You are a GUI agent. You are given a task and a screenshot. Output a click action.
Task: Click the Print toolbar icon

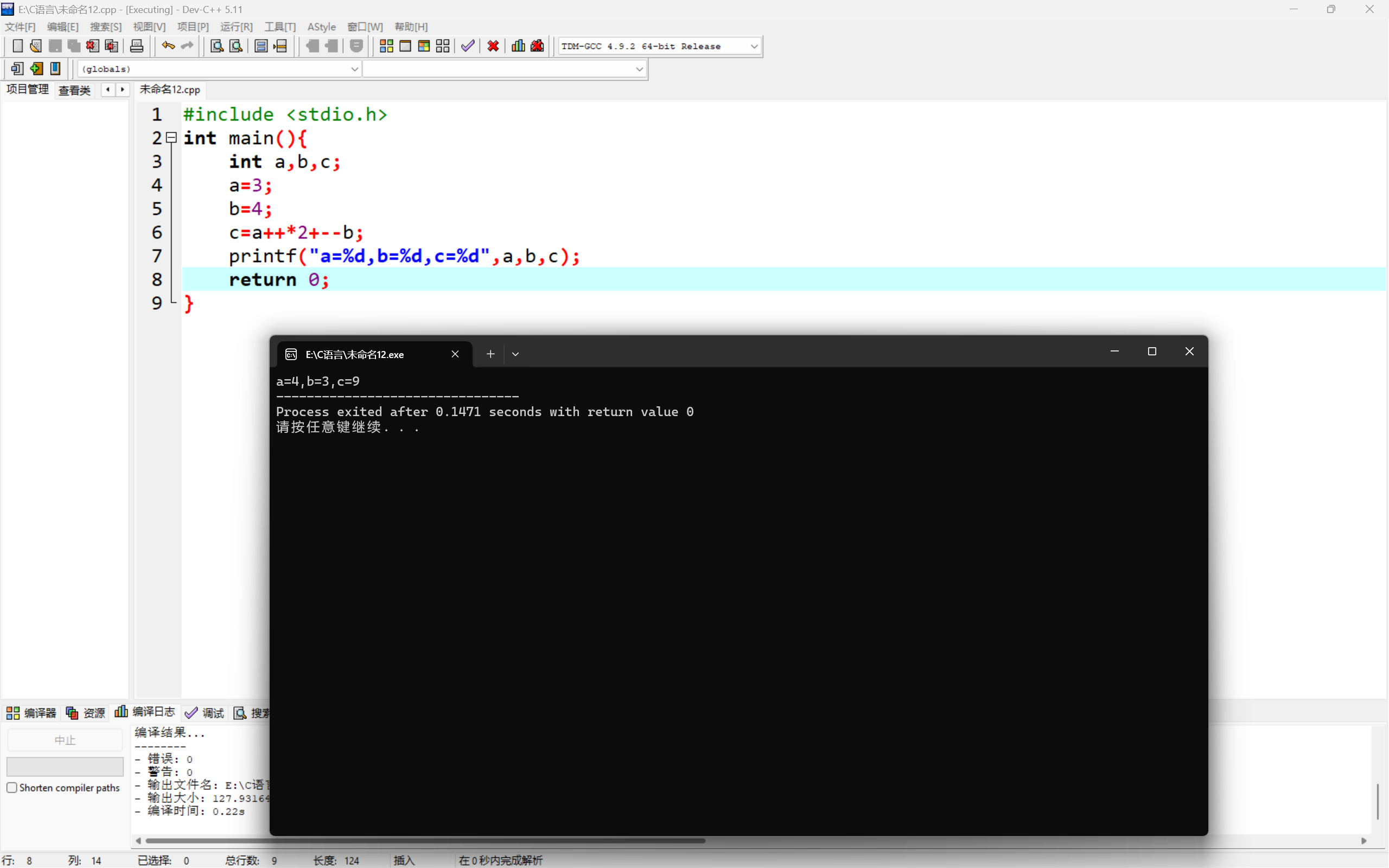(x=137, y=46)
